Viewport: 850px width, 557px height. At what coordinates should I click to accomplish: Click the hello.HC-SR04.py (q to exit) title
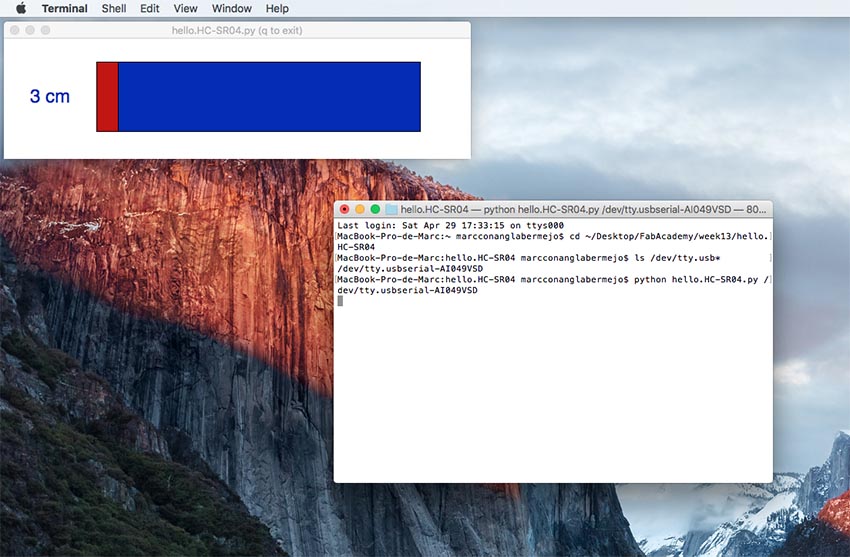pyautogui.click(x=237, y=30)
